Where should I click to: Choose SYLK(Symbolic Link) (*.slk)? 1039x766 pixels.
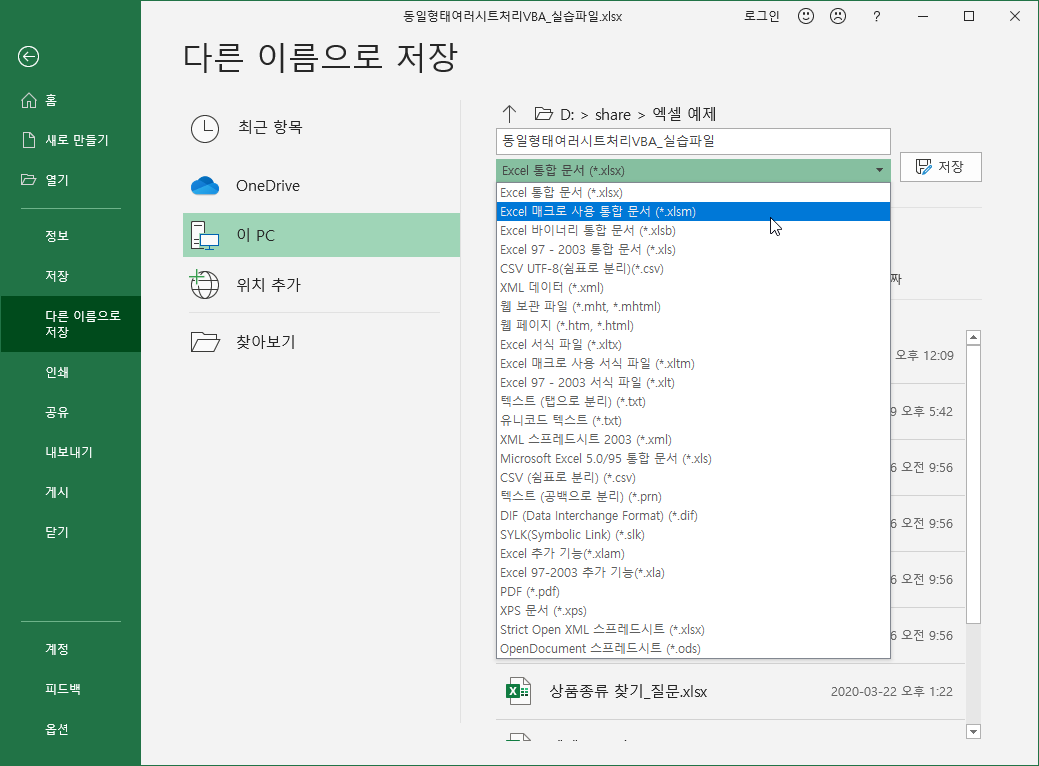pos(693,535)
